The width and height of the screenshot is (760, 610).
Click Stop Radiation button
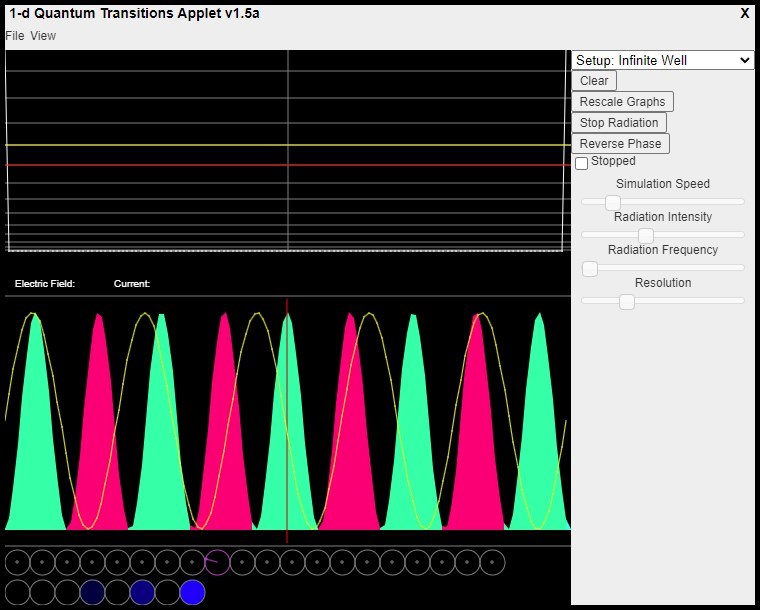619,123
